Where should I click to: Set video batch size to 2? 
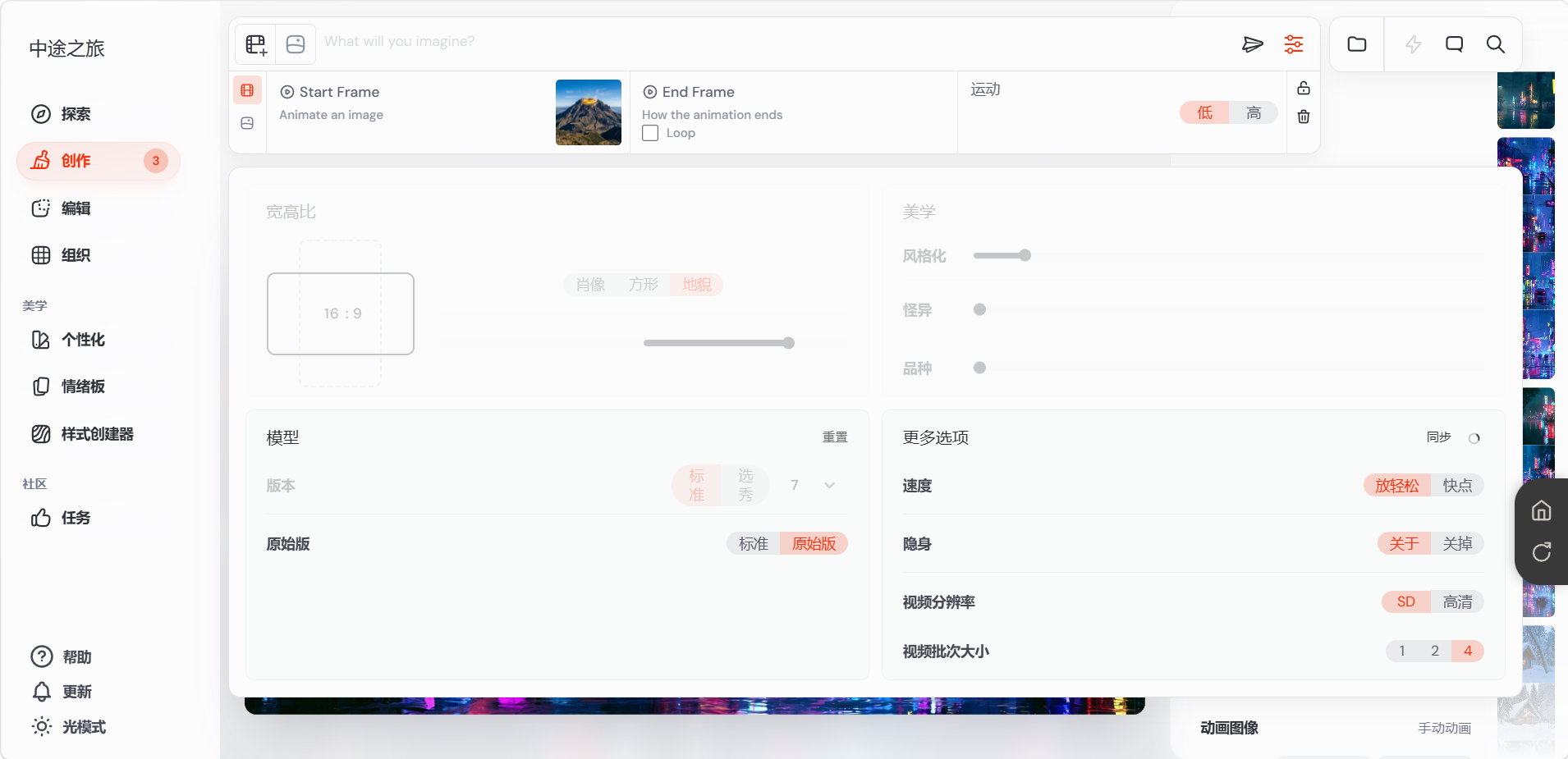(x=1435, y=652)
